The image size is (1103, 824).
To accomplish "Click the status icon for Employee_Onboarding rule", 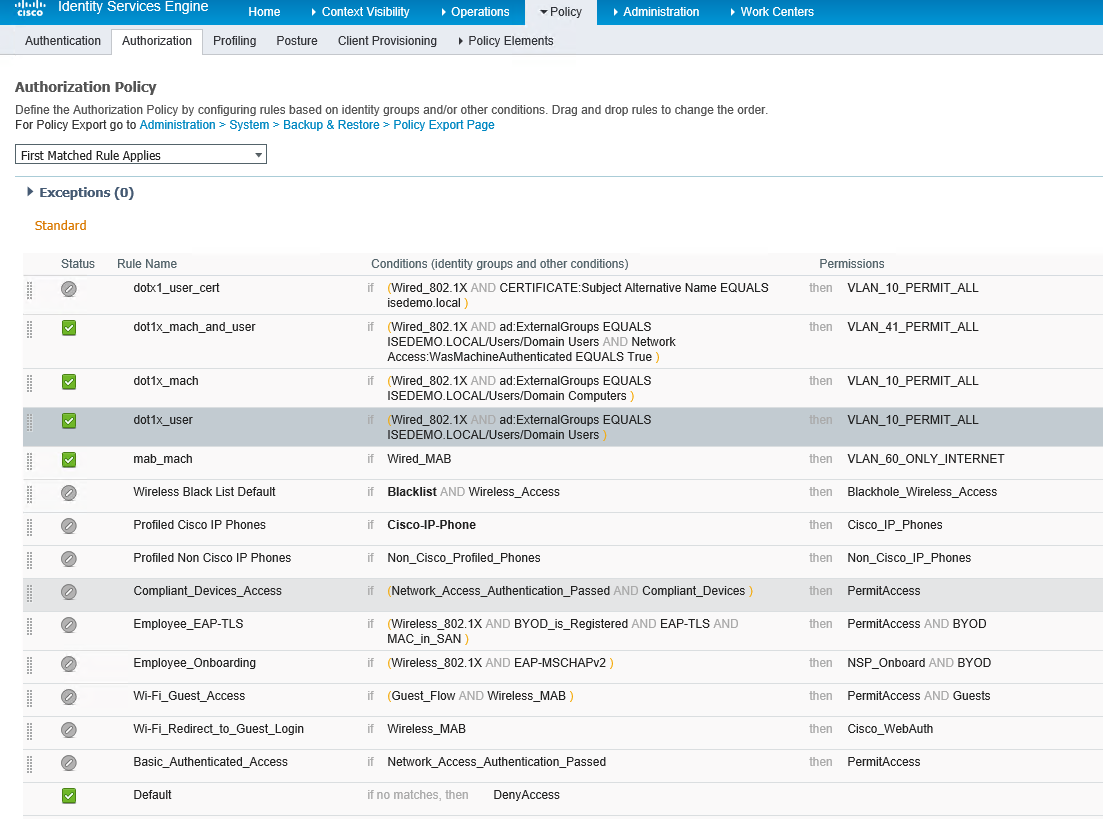I will point(69,664).
